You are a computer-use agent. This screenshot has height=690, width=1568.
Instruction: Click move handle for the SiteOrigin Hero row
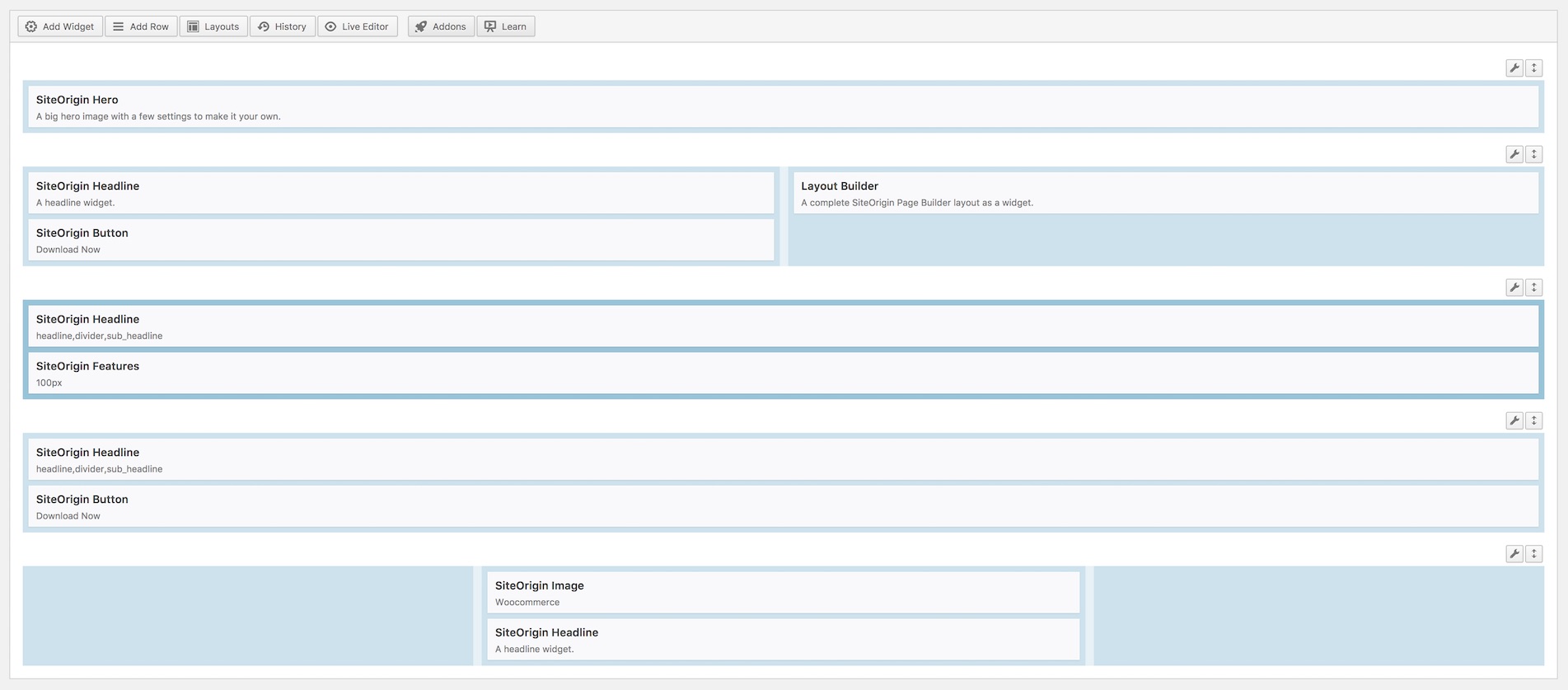pos(1534,68)
